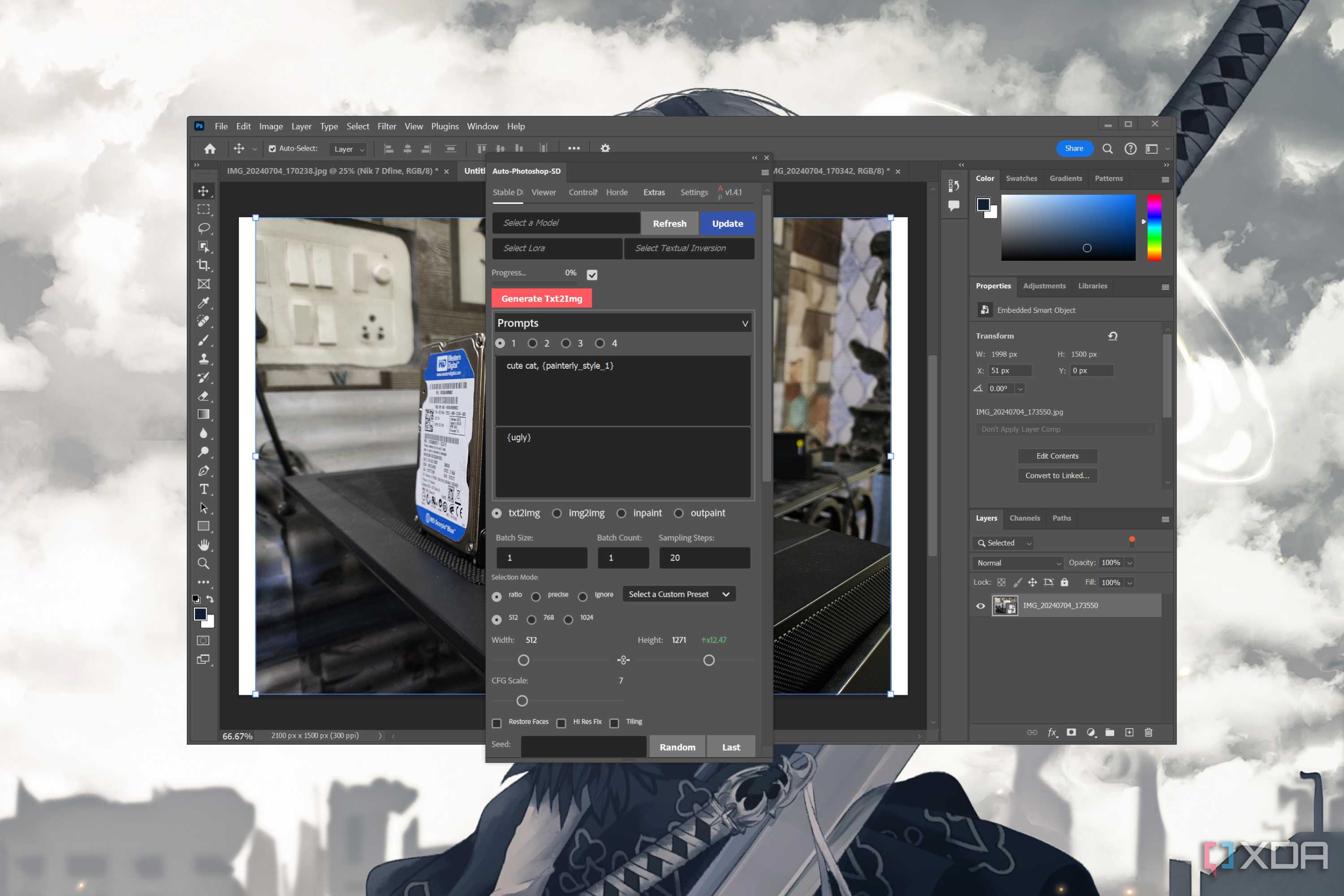Select the Horizontal Type tool
1344x896 pixels.
tap(203, 489)
